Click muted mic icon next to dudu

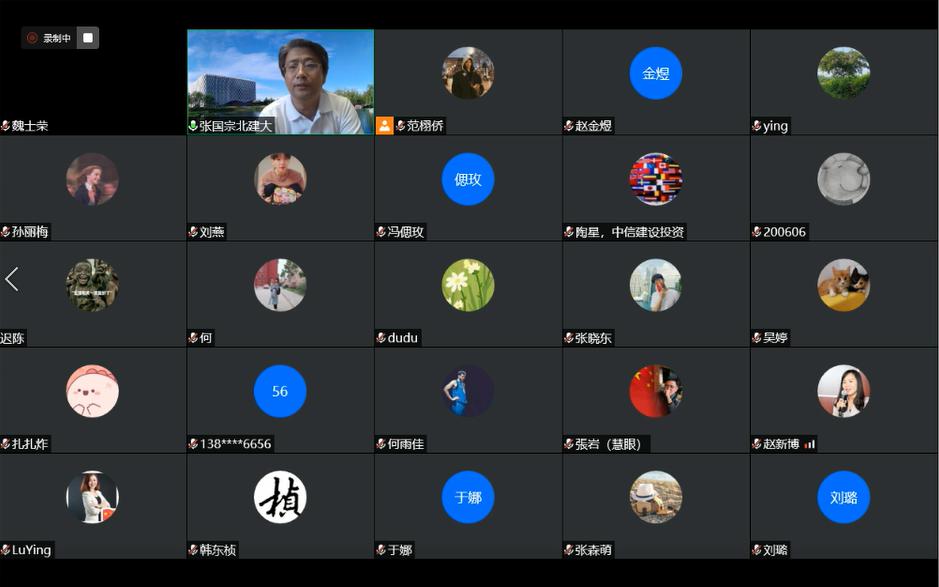coord(381,338)
